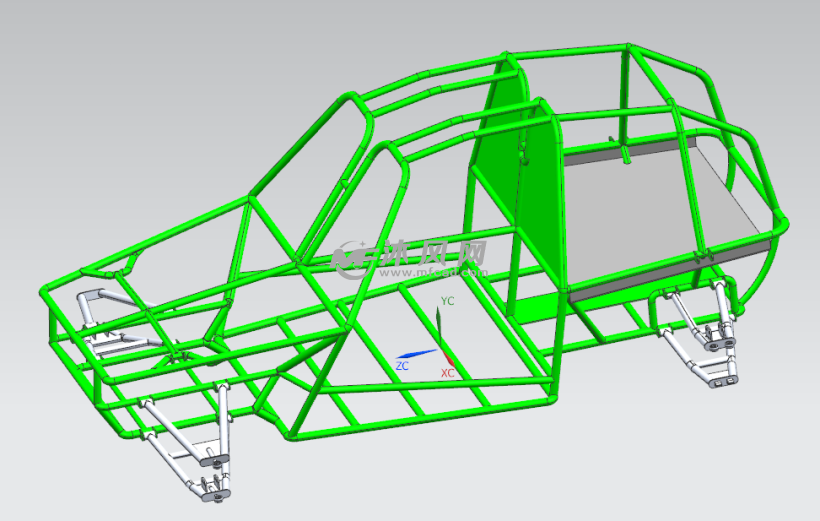Click the XC axis label

[x=448, y=373]
